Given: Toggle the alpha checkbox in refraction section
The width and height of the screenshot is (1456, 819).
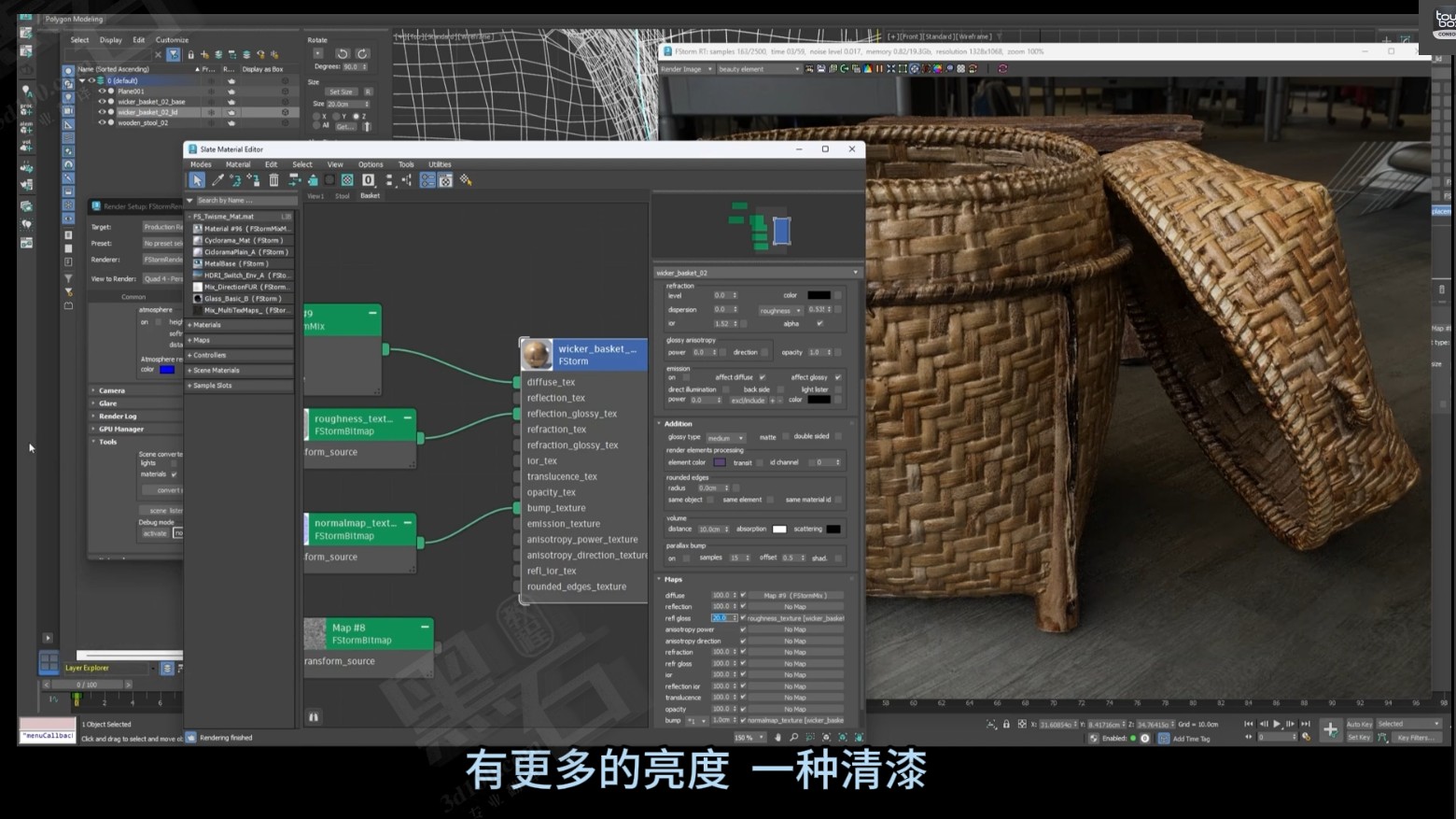Looking at the screenshot, I should 819,323.
